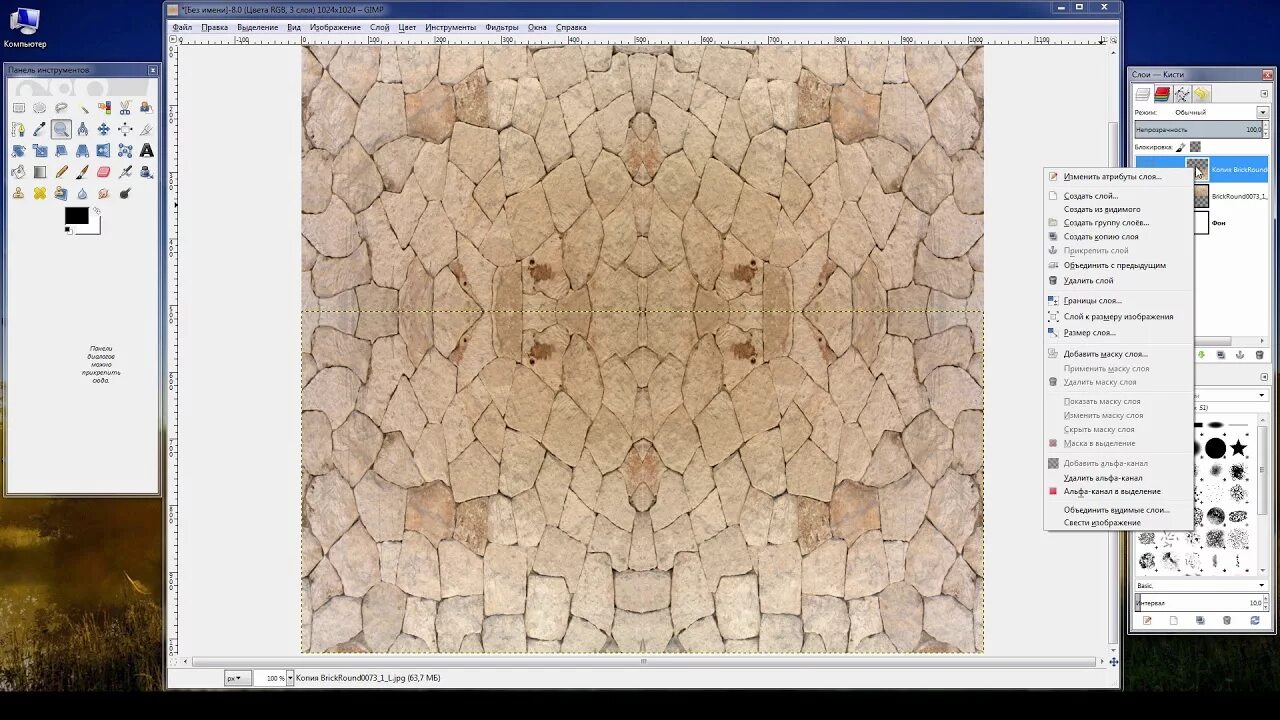The image size is (1280, 720).
Task: Select the Foreground Select tool
Action: [x=146, y=107]
